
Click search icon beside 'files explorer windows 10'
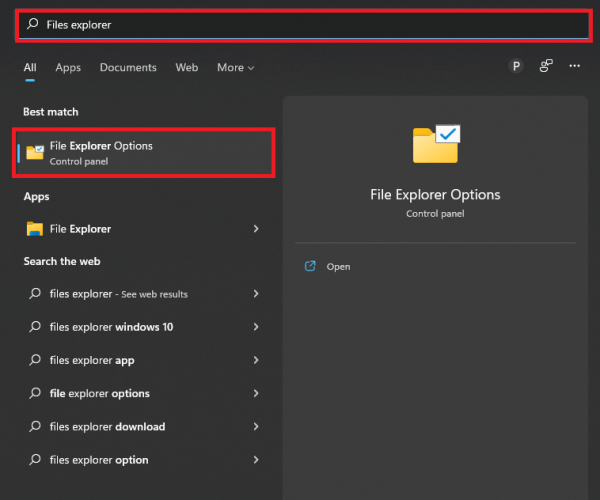point(35,327)
